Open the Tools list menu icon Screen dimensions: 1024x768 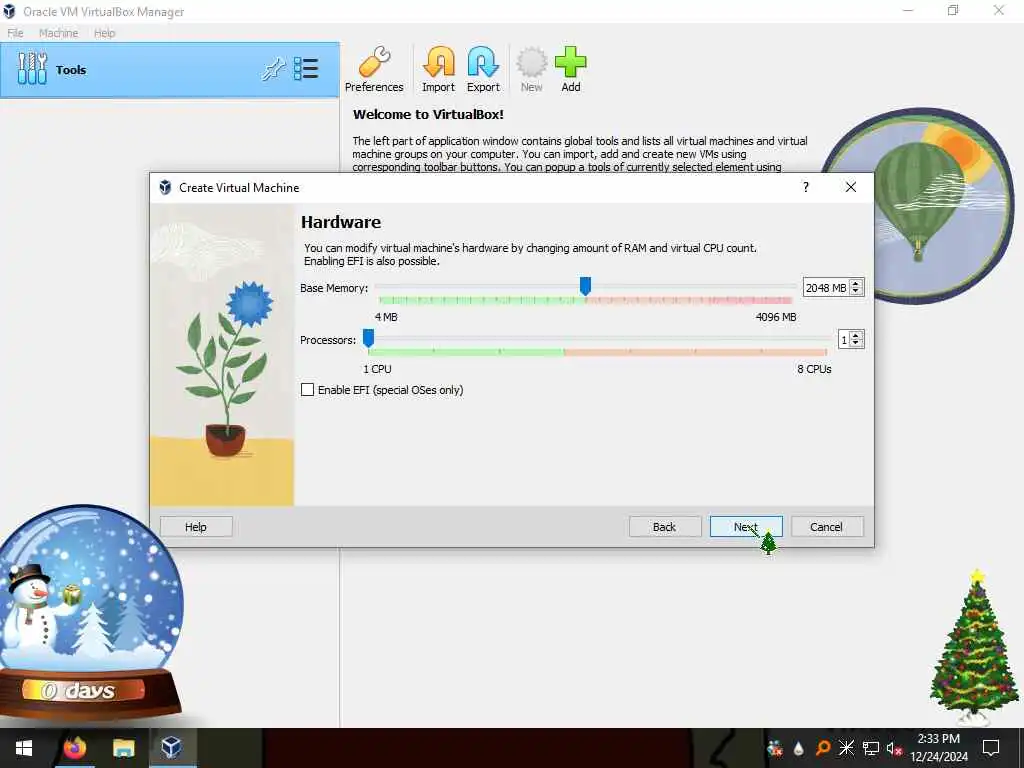click(x=306, y=69)
